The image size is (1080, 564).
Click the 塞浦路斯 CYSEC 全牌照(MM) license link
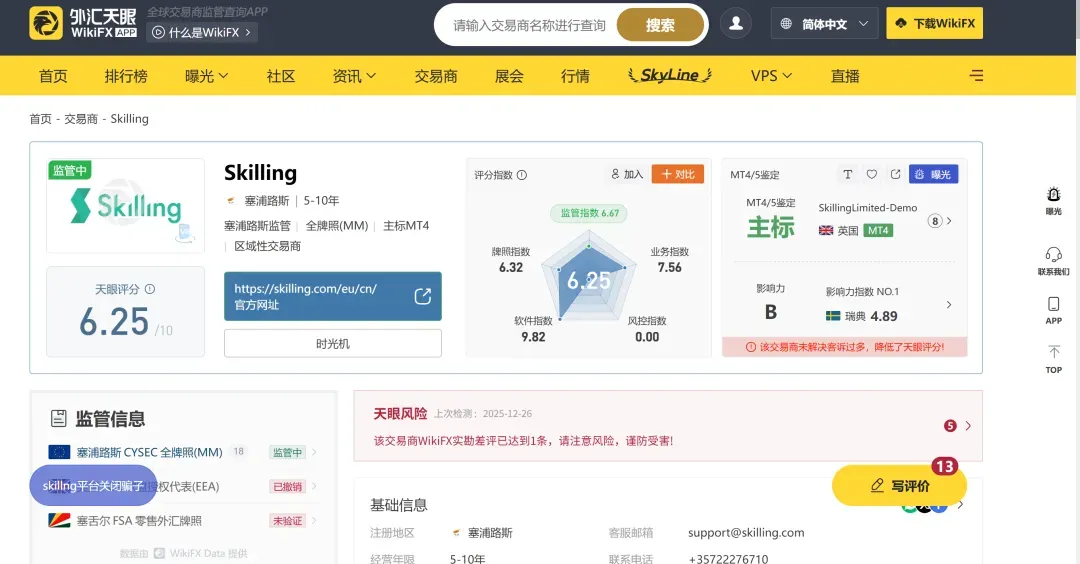click(149, 452)
